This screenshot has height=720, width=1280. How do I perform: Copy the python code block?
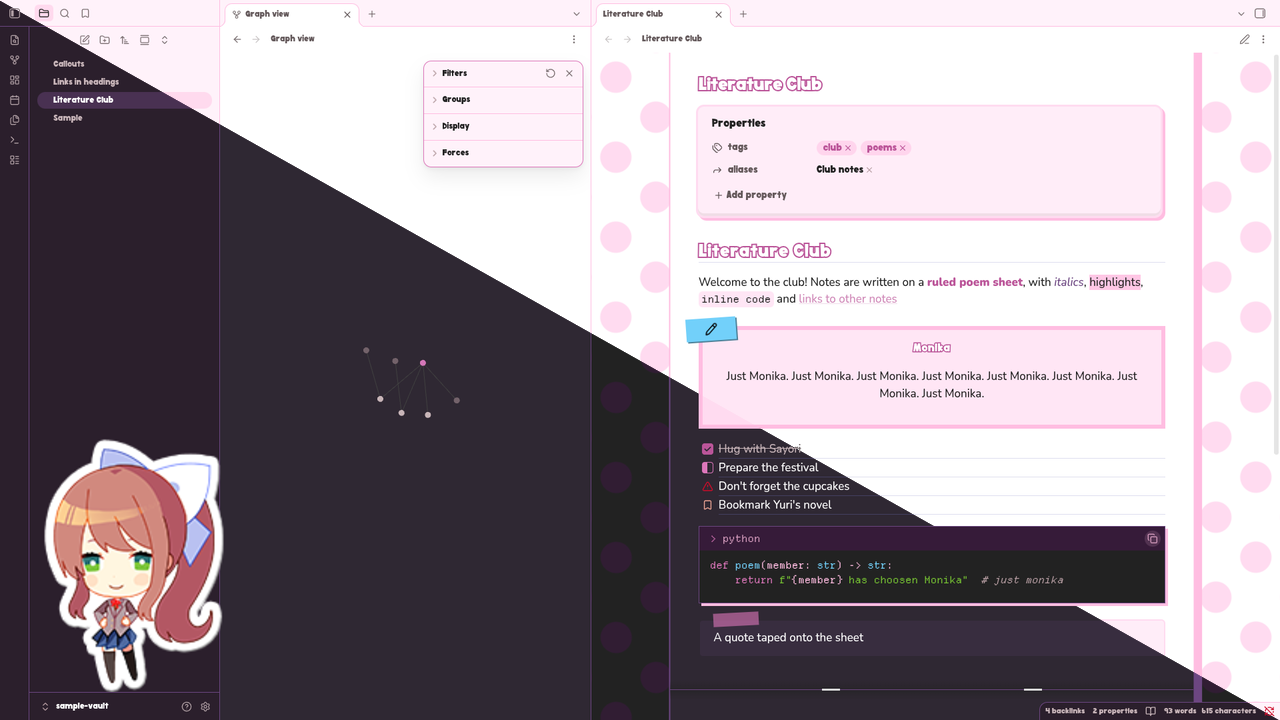pos(1152,539)
